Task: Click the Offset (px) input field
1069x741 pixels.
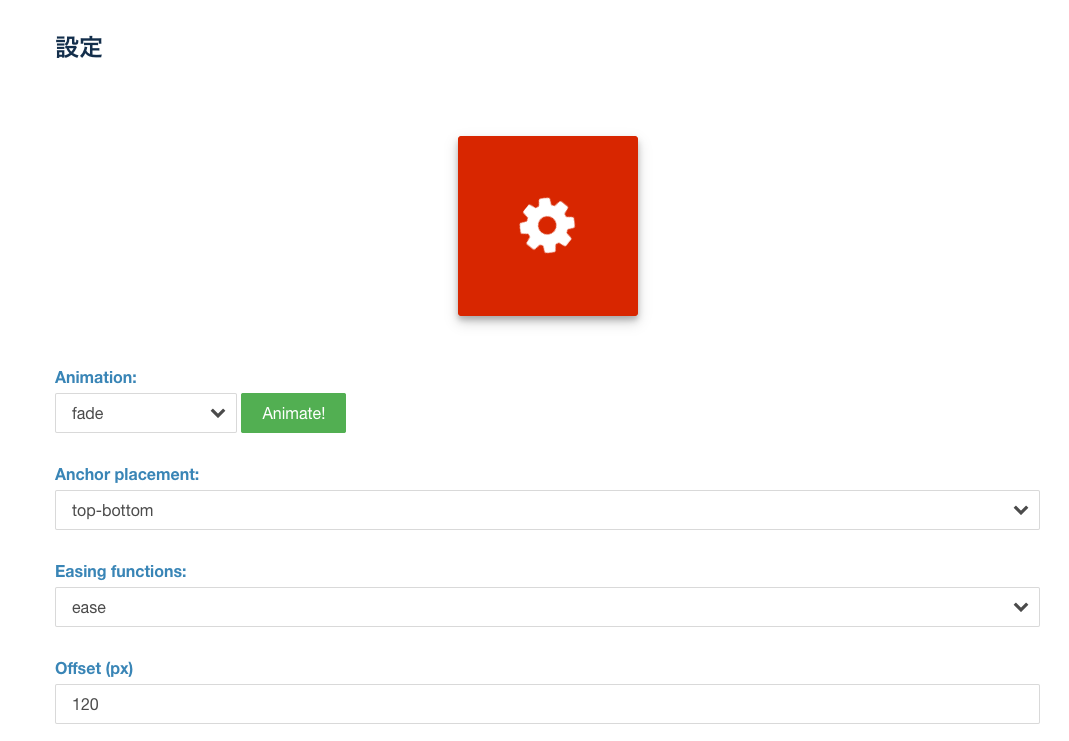Action: click(x=547, y=704)
